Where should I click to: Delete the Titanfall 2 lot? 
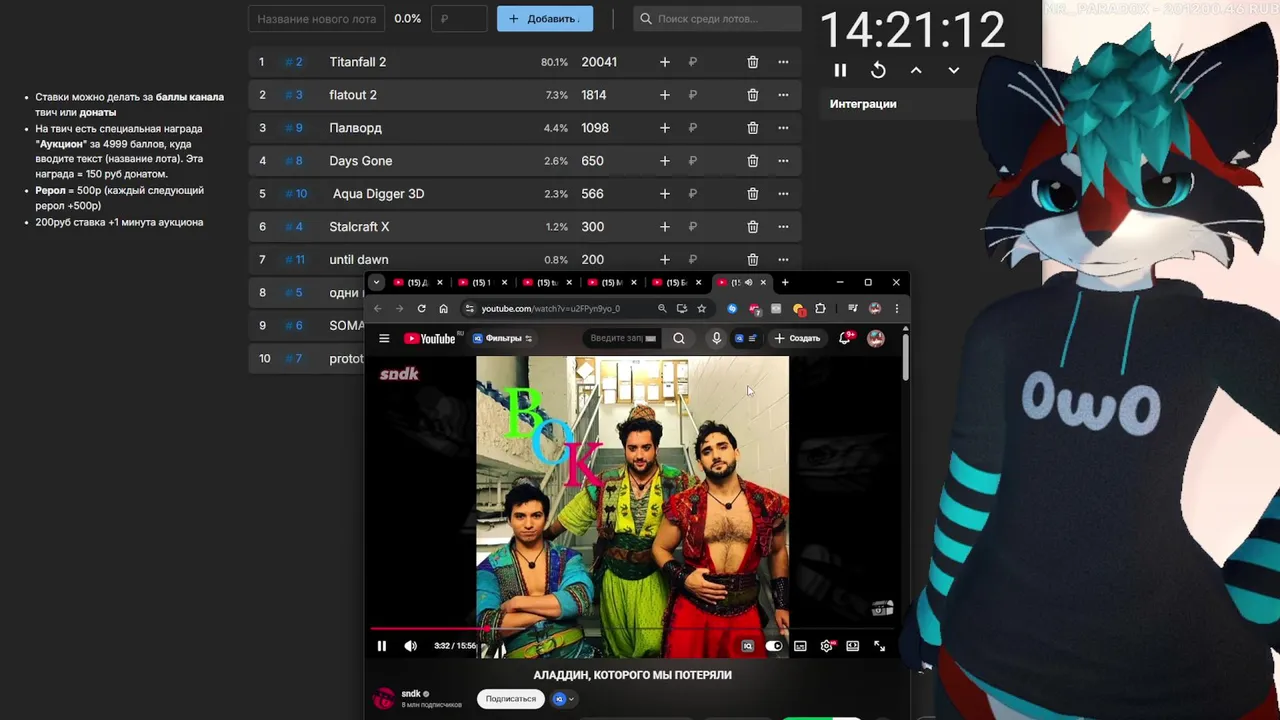[x=753, y=62]
